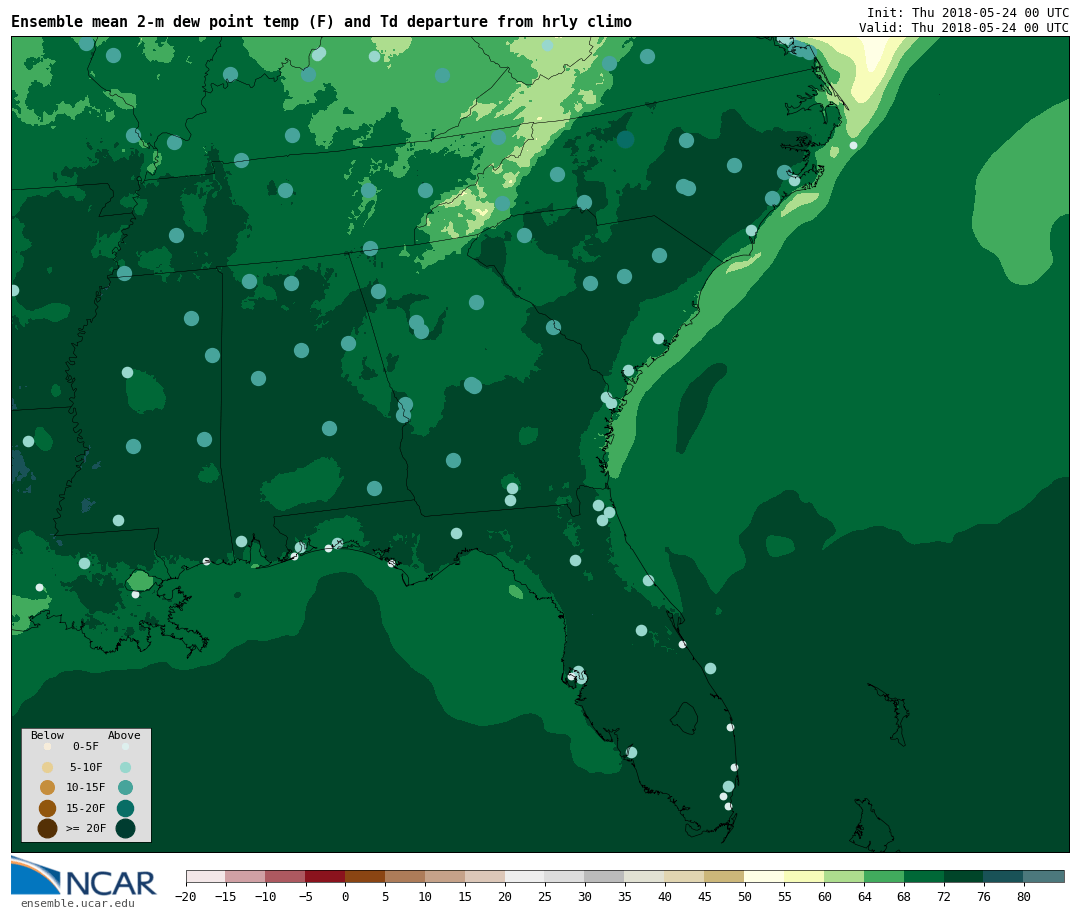Viewport: 1080px width, 915px height.
Task: Click the '80' colorbar tick label
Action: point(1024,896)
